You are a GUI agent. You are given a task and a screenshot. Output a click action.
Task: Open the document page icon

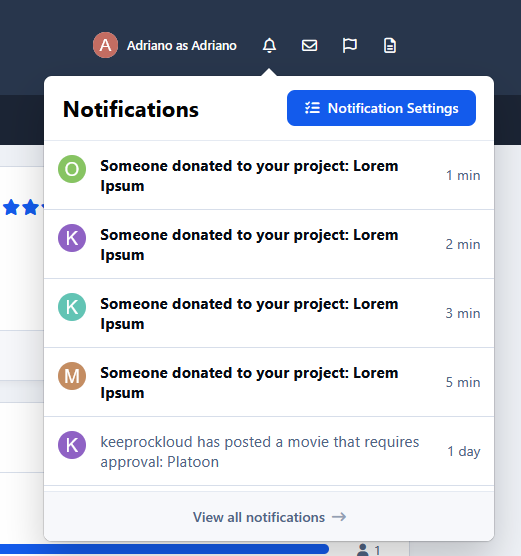390,45
